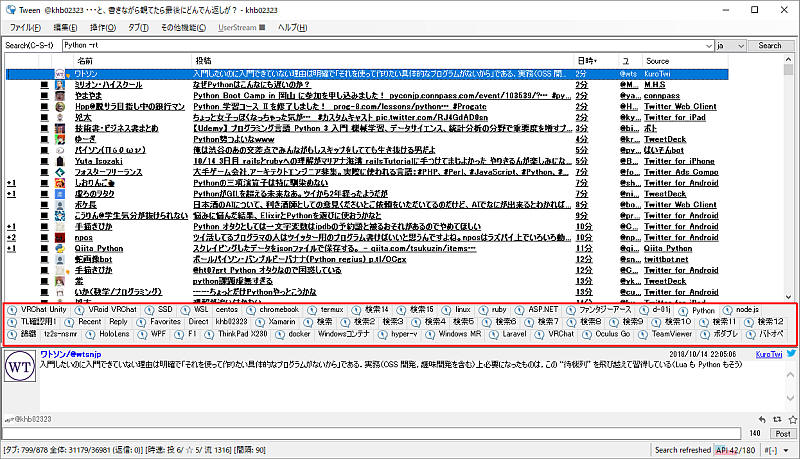Image resolution: width=800 pixels, height=459 pixels.
Task: Switch to the docker tab
Action: pos(293,334)
